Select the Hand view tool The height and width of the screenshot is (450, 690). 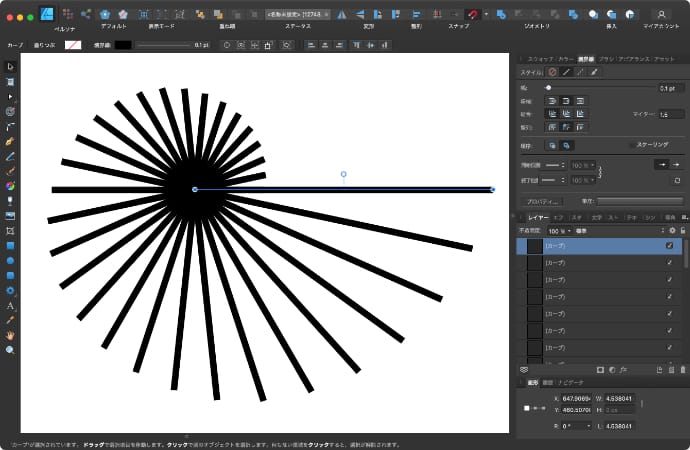(10, 335)
